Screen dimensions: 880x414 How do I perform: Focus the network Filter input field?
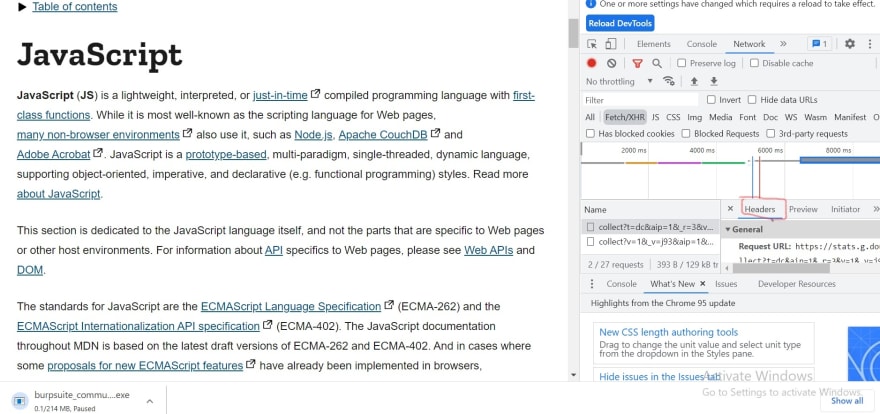640,100
